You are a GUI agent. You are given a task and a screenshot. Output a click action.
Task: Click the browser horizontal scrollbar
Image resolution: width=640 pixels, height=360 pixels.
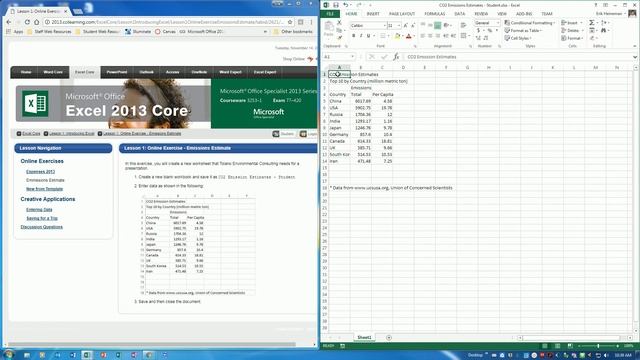click(x=152, y=345)
